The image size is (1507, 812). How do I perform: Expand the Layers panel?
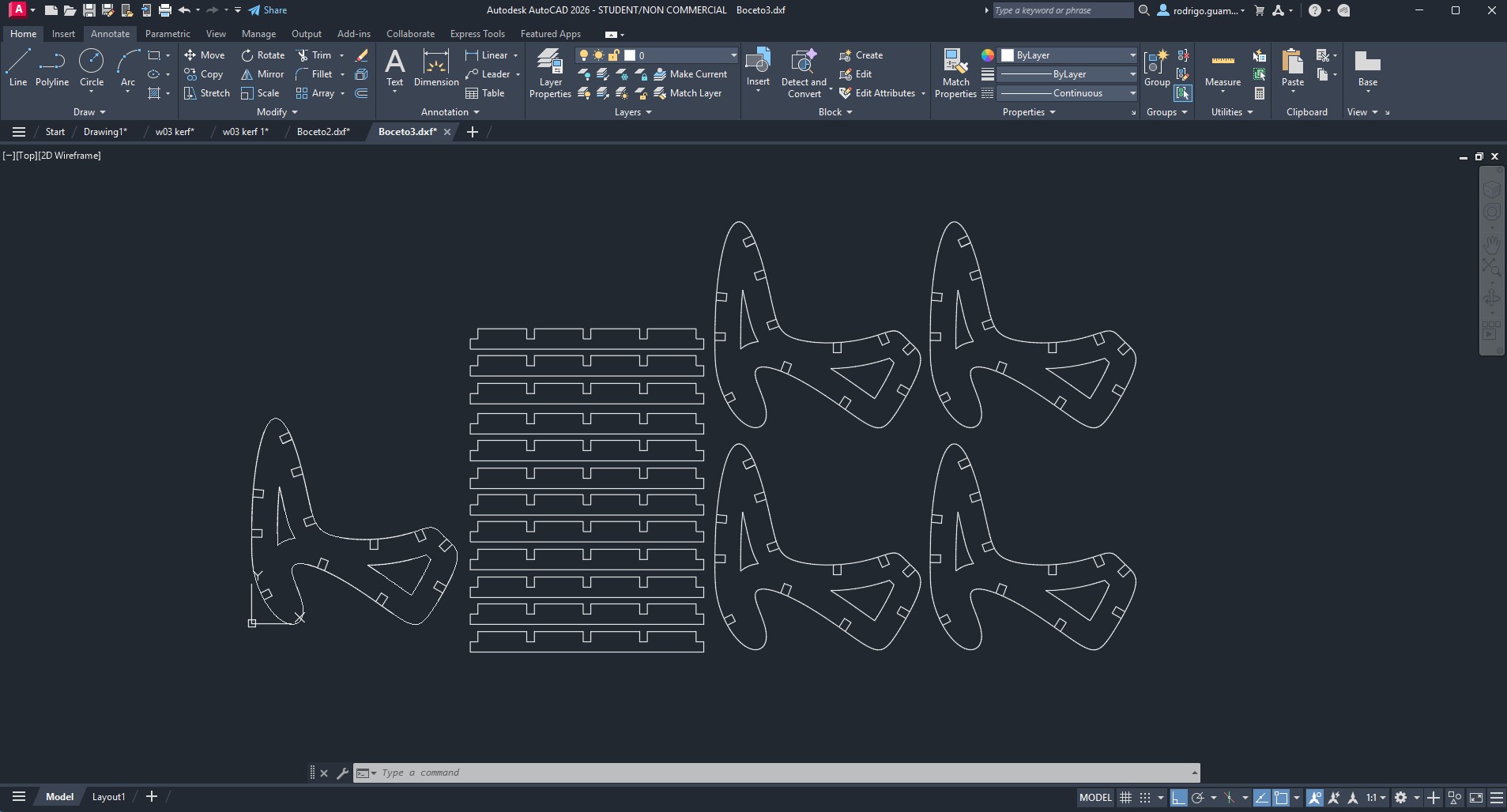pos(633,112)
